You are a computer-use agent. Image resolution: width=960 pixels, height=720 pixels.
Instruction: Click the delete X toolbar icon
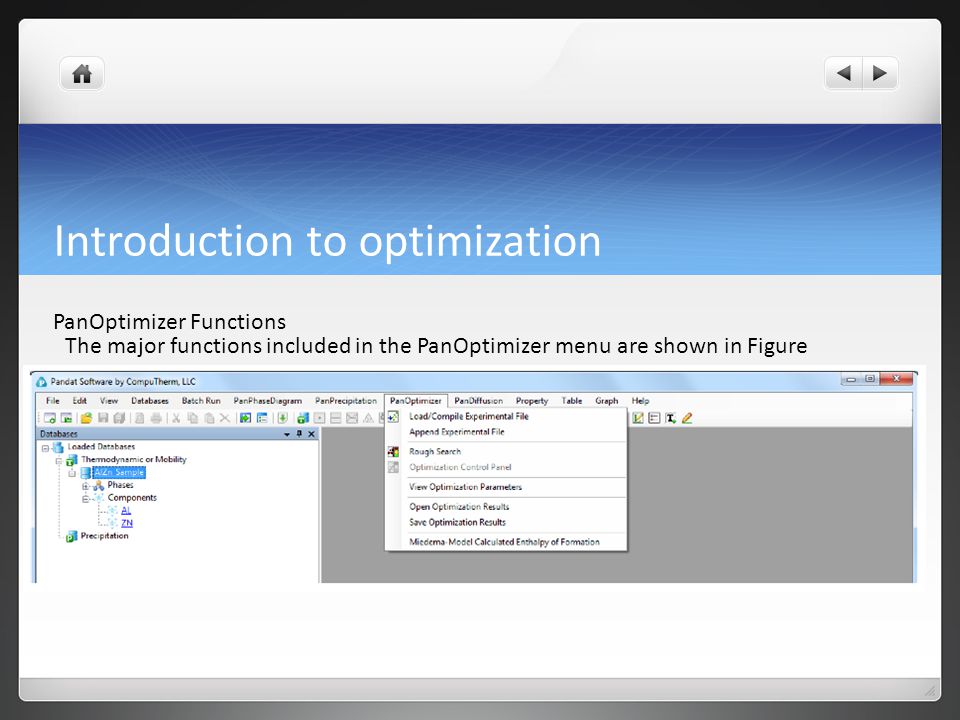(x=225, y=418)
